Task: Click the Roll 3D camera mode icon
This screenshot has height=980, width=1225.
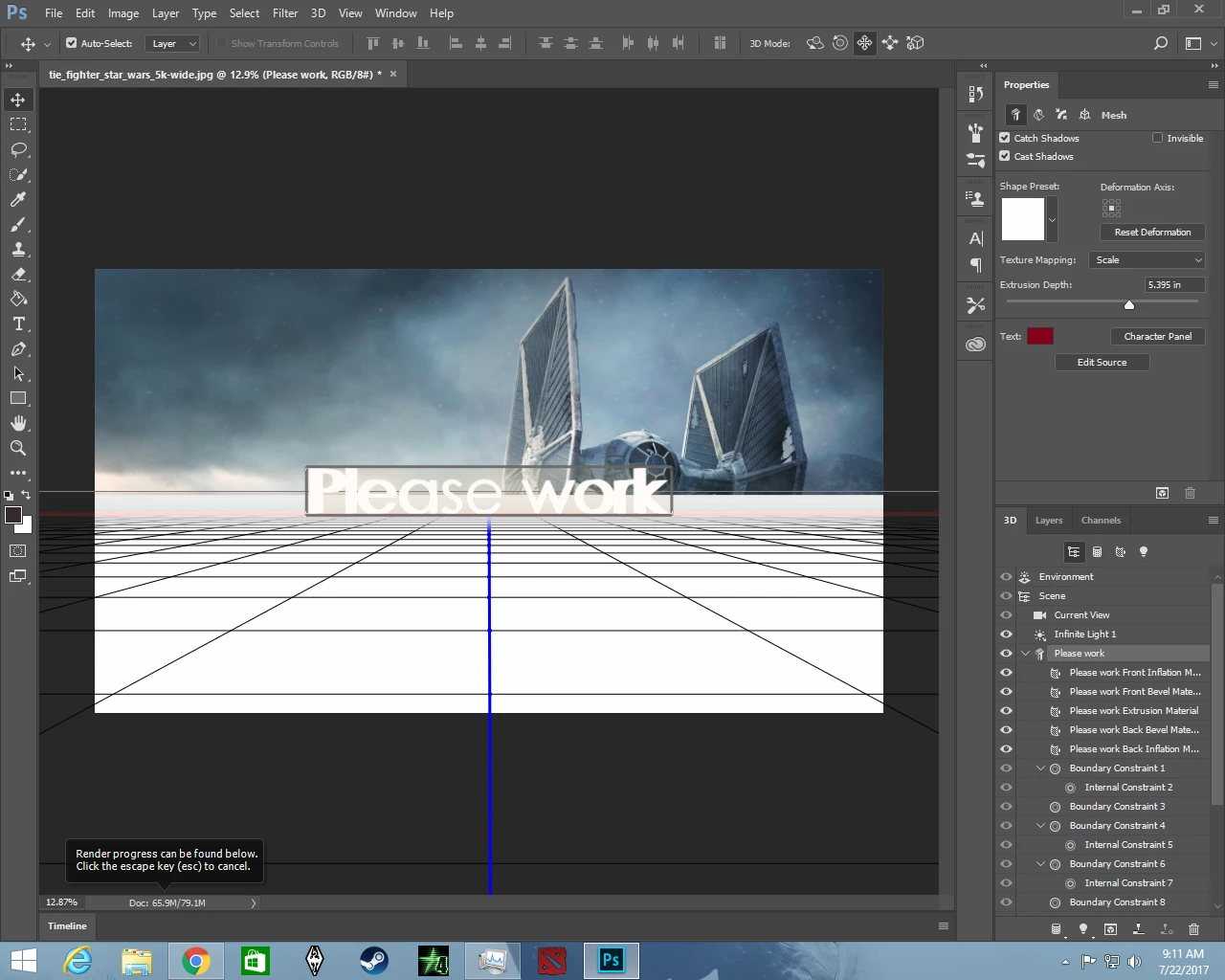Action: [x=840, y=43]
